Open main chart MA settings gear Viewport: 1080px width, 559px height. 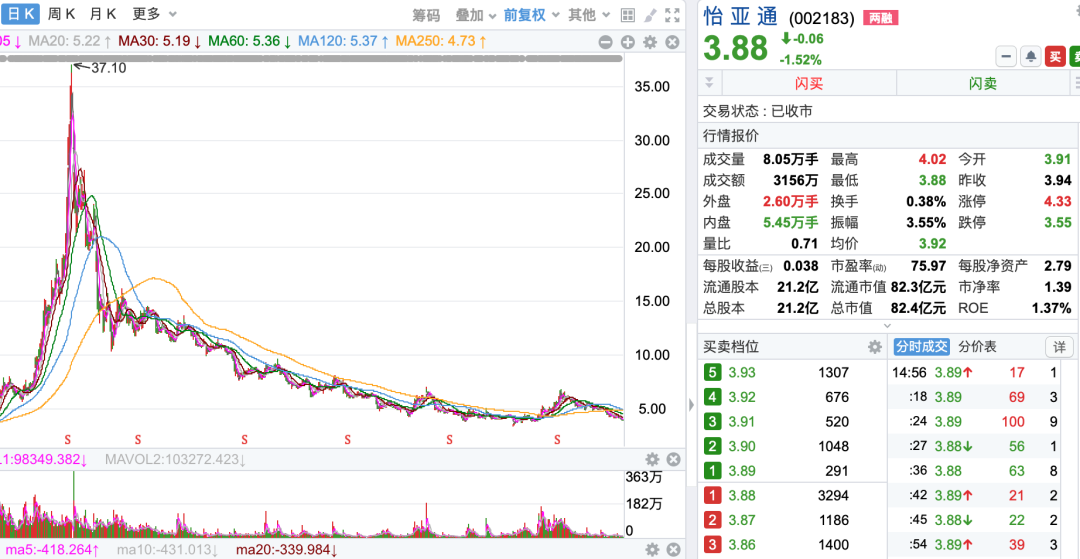click(650, 42)
